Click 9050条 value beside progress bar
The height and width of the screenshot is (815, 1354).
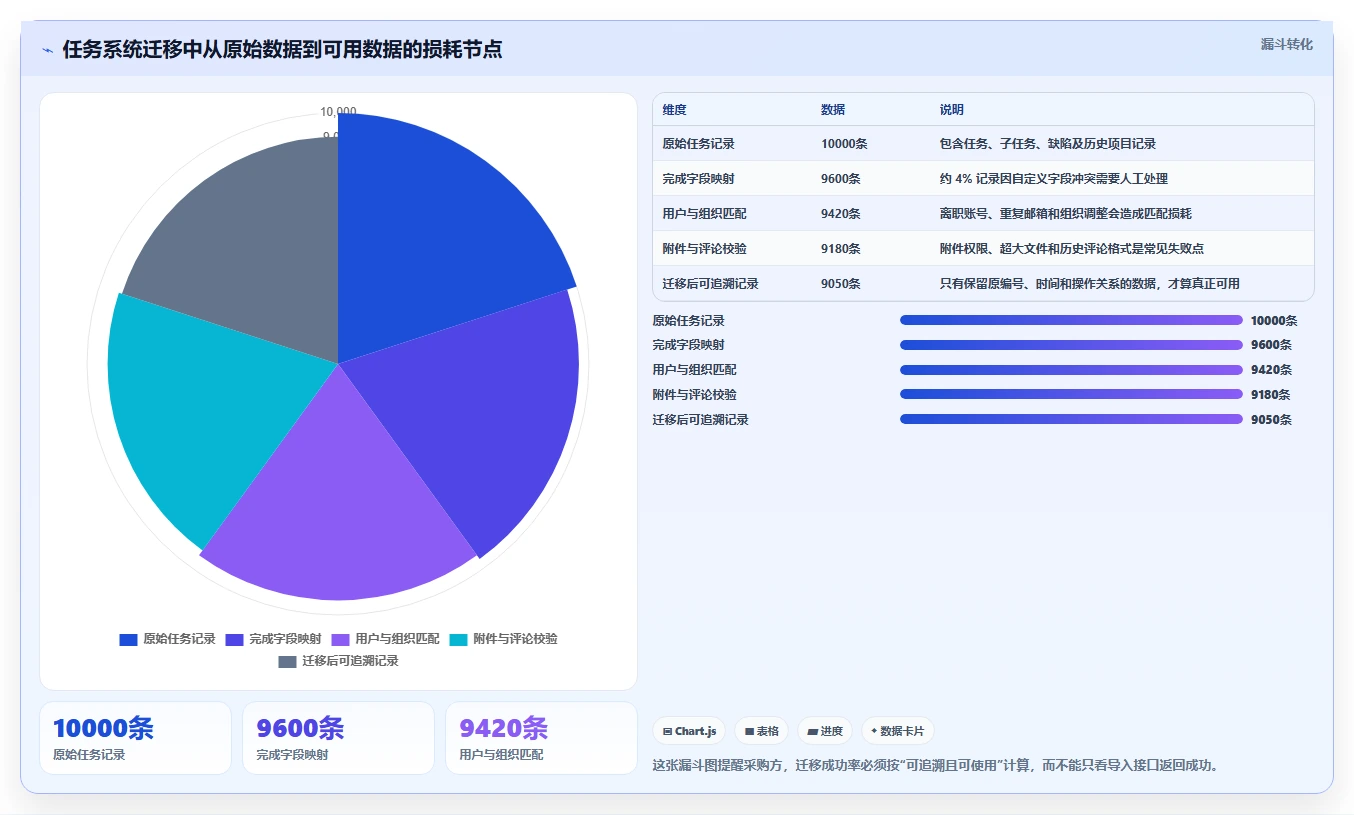[x=1271, y=420]
